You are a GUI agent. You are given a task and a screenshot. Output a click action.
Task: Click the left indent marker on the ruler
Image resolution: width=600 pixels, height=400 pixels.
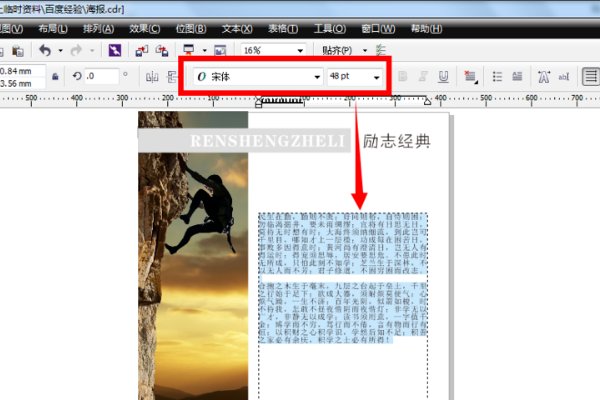tap(259, 102)
